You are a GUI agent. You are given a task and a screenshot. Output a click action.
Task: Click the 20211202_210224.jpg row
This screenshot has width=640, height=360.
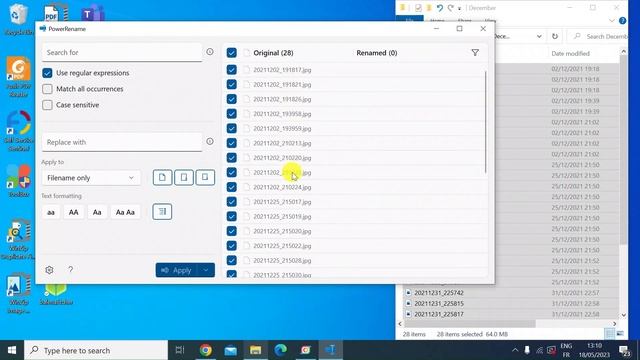click(x=355, y=187)
